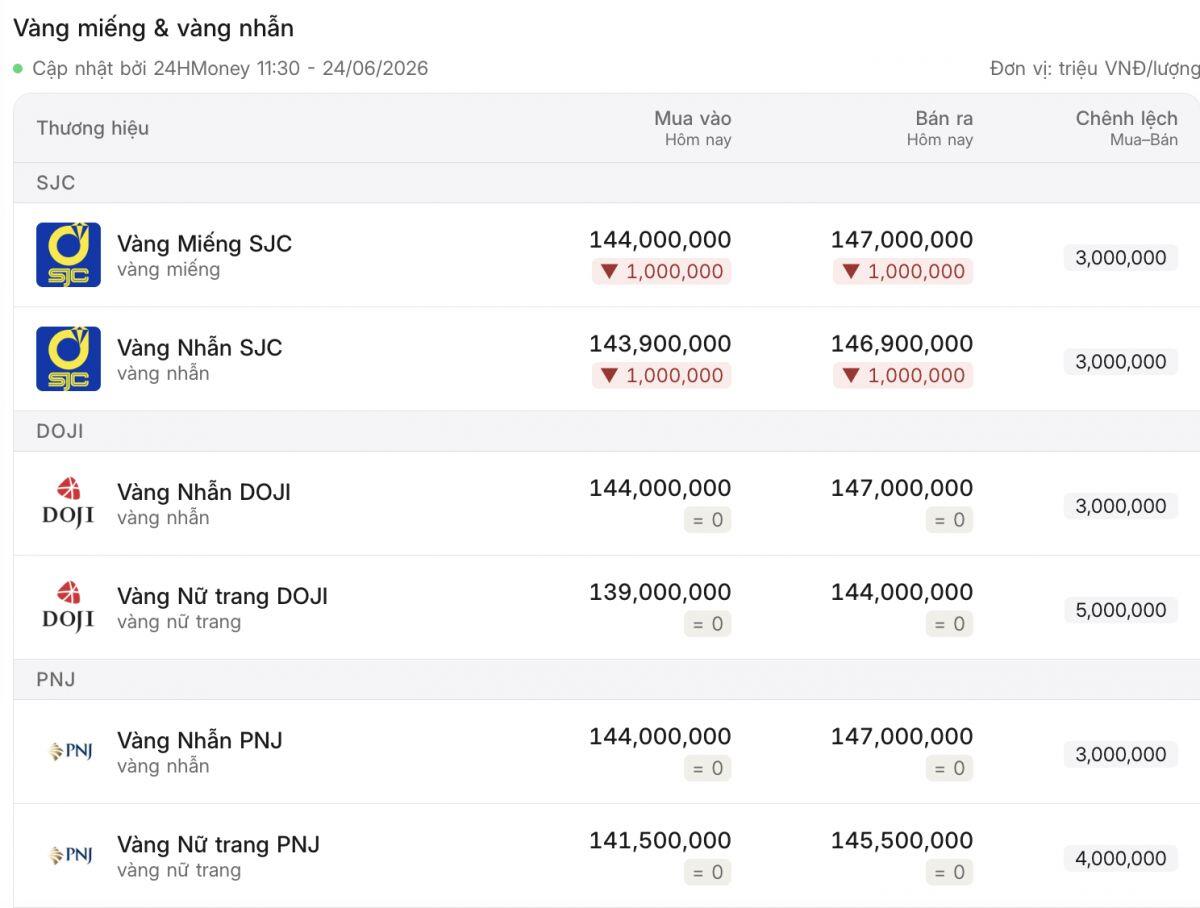Open the Vàng Miếng SJC product name
Viewport: 1200px width, 908px height.
(204, 244)
